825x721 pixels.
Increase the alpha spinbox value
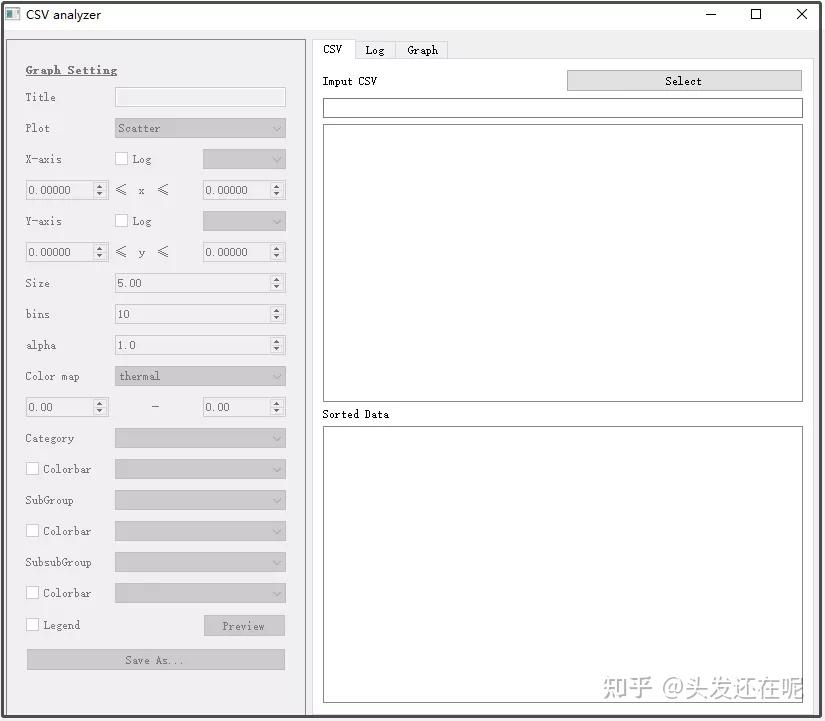click(x=276, y=341)
